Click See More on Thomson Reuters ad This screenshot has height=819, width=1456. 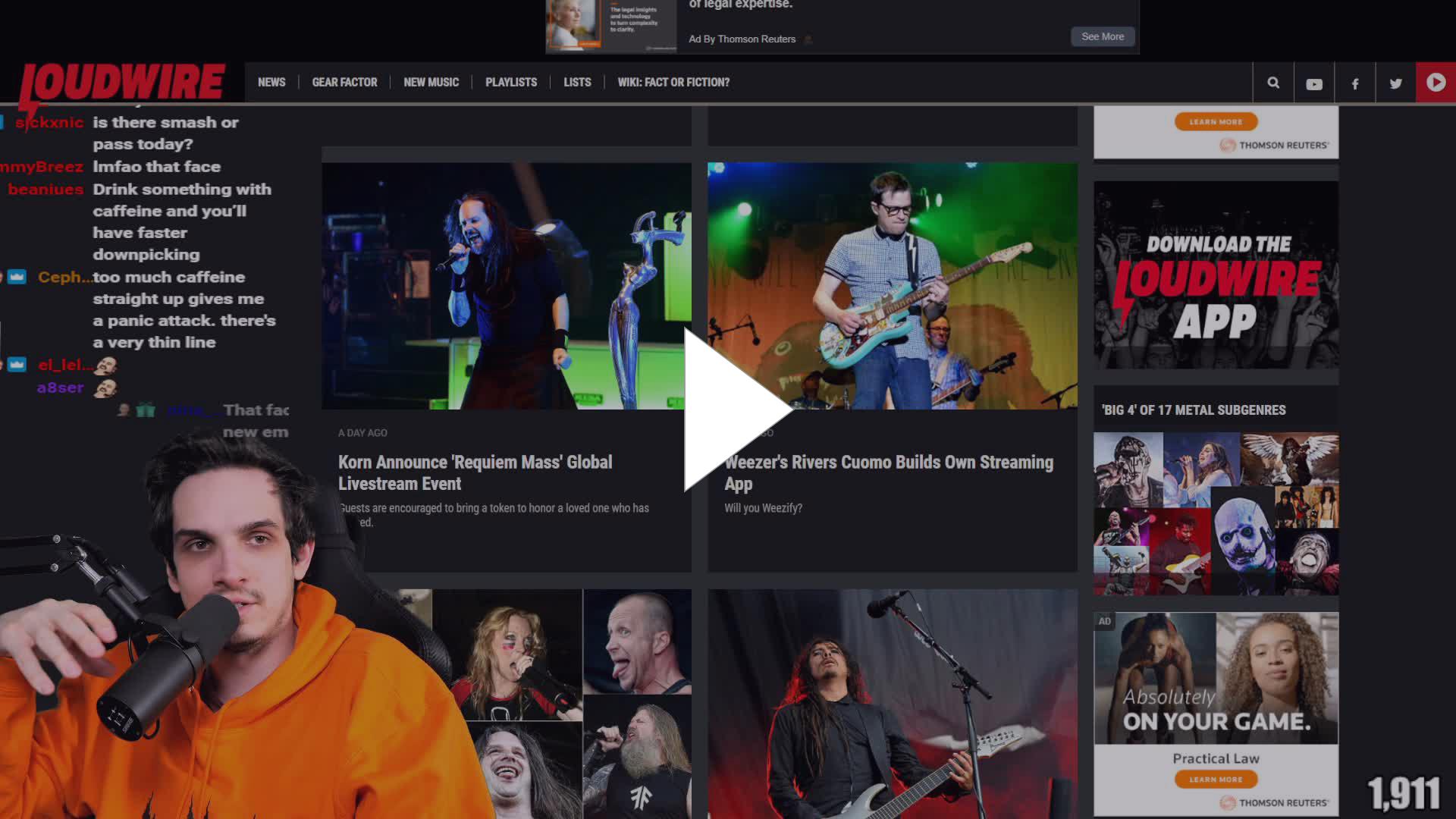click(x=1102, y=36)
